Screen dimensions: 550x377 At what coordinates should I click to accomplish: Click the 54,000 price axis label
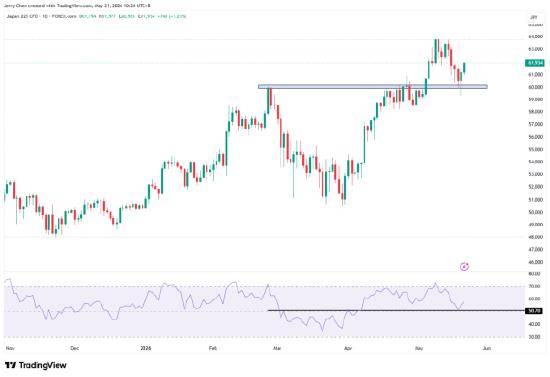535,162
